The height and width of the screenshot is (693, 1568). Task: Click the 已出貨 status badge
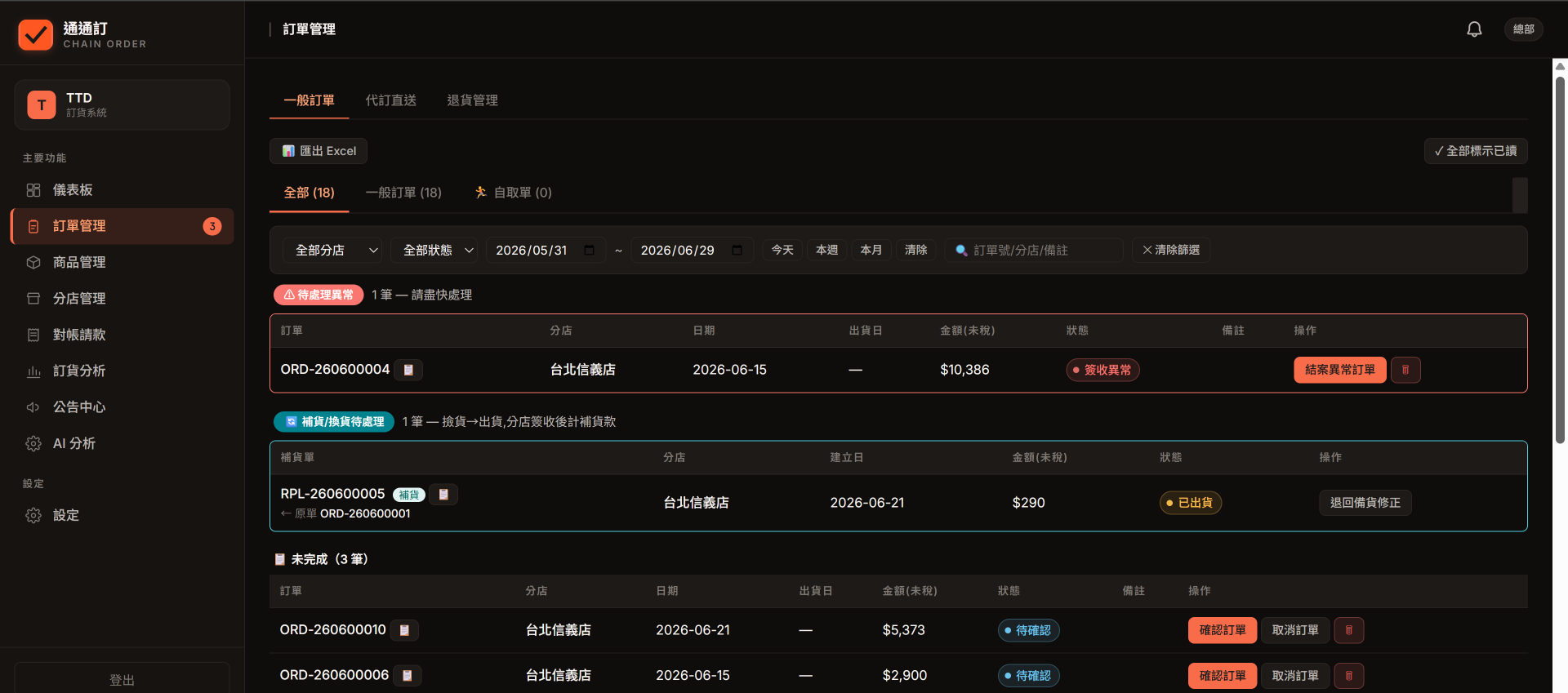[1191, 503]
